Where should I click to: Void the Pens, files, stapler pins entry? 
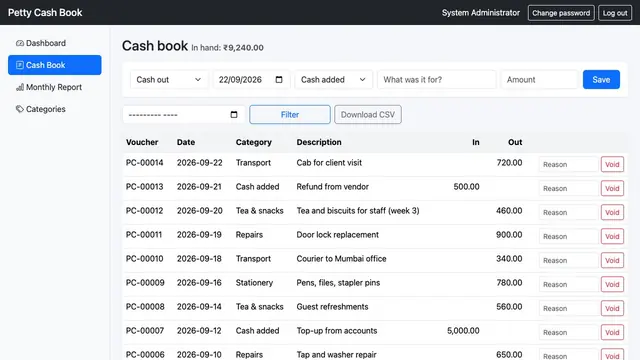[612, 284]
